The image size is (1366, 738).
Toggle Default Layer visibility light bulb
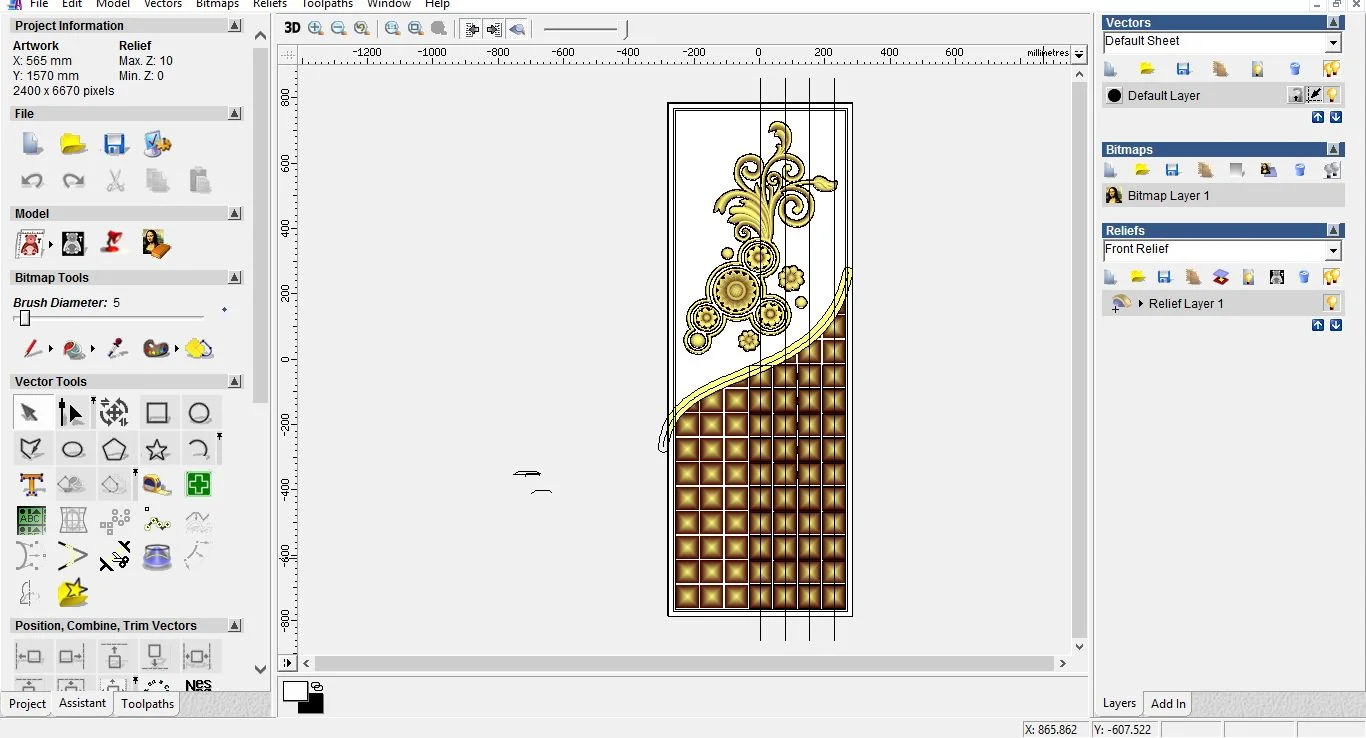(1332, 95)
